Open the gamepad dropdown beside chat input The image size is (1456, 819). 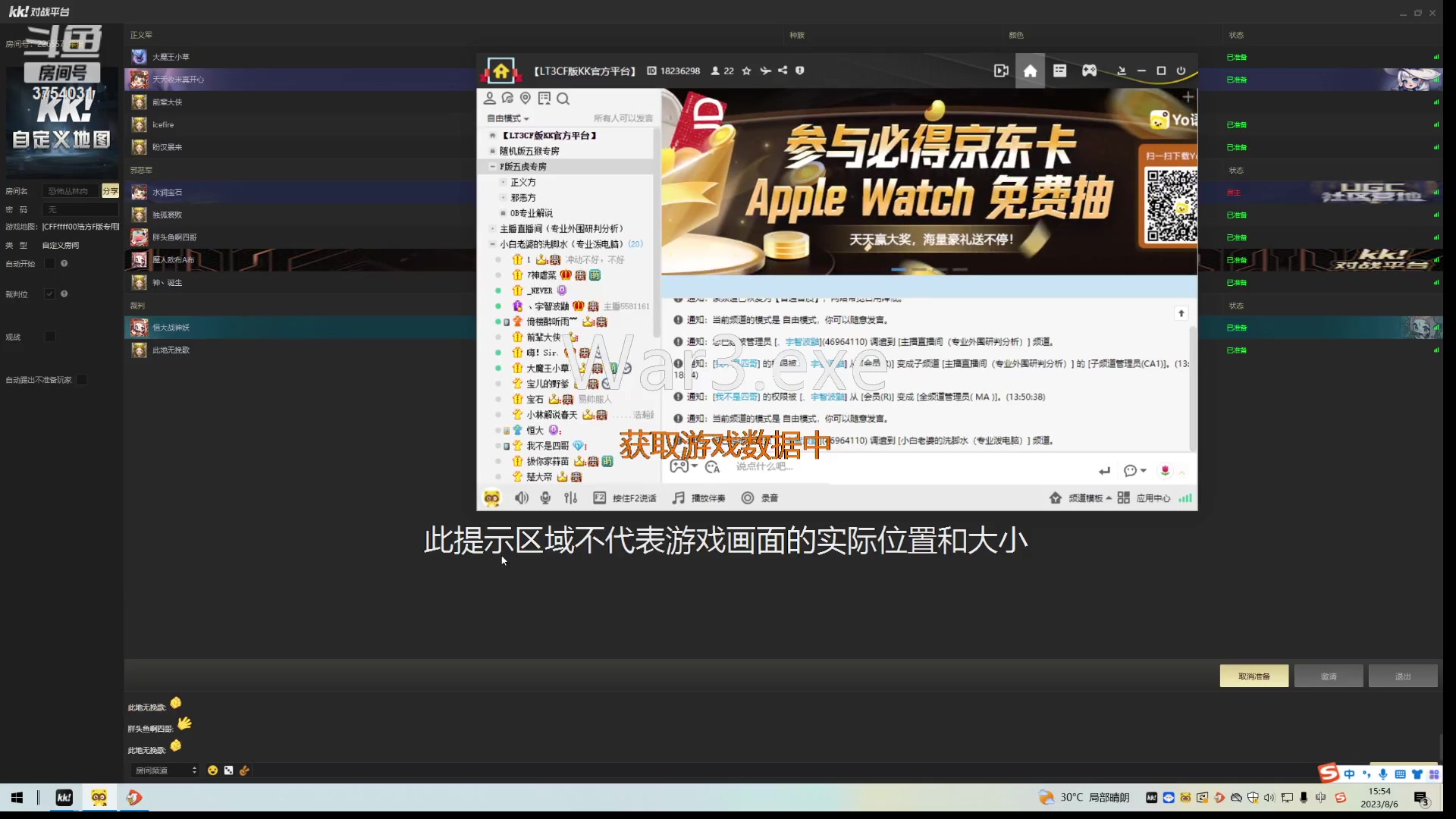(x=684, y=466)
